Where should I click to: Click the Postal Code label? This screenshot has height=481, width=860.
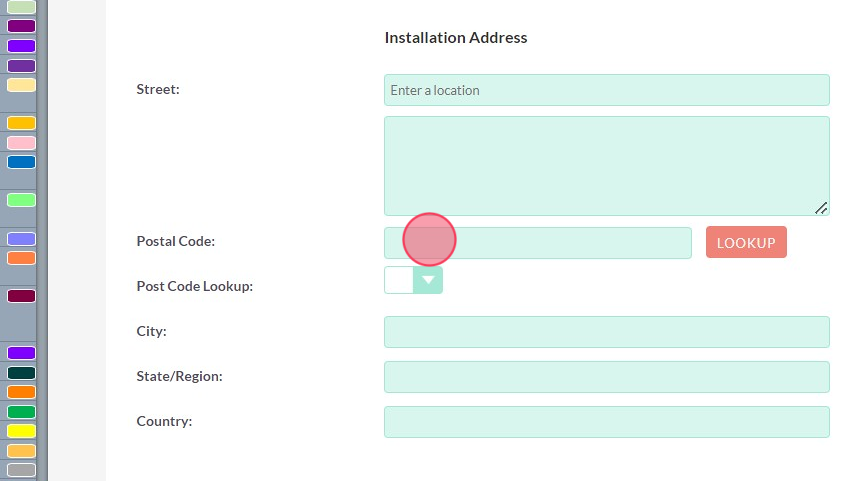[176, 241]
